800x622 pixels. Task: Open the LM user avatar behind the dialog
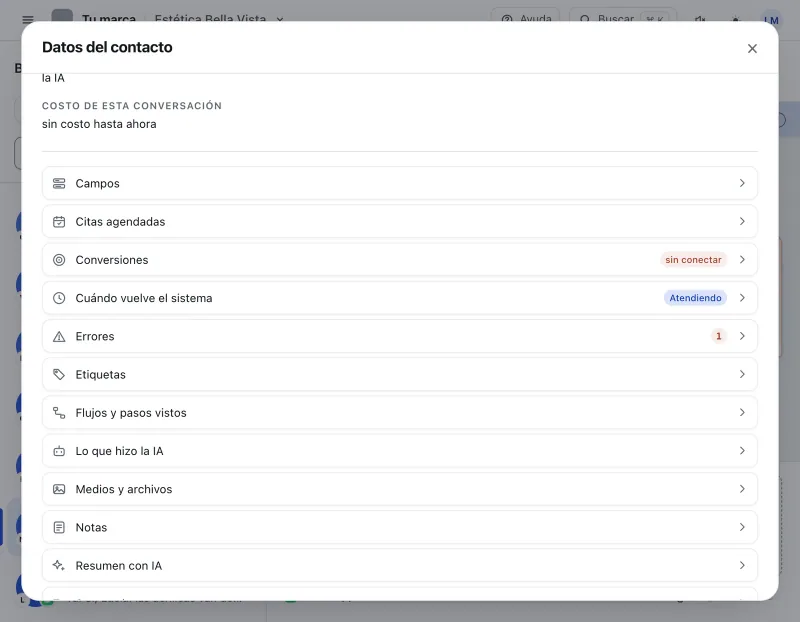[x=771, y=20]
